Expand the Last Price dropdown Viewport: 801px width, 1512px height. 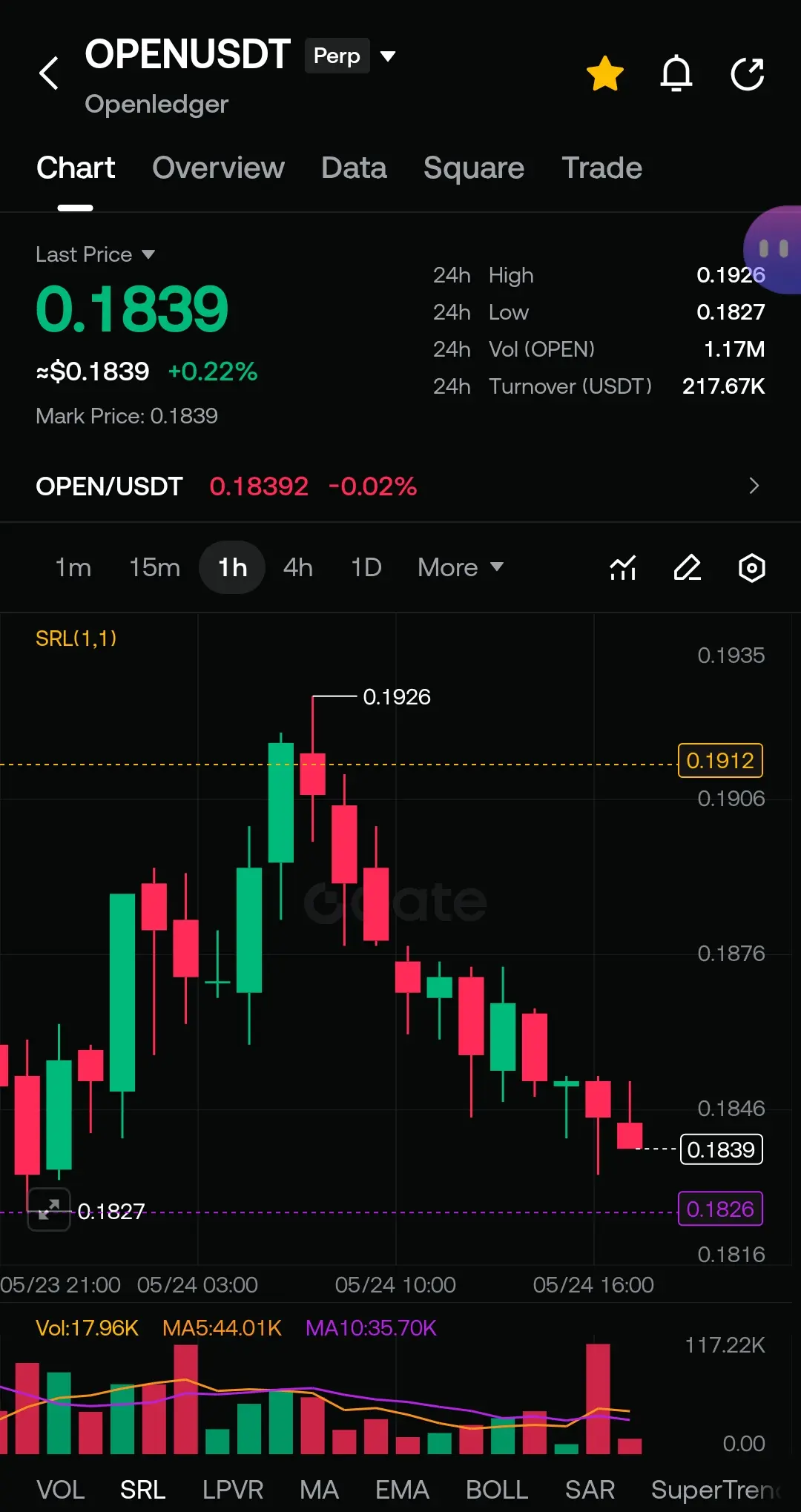[96, 254]
